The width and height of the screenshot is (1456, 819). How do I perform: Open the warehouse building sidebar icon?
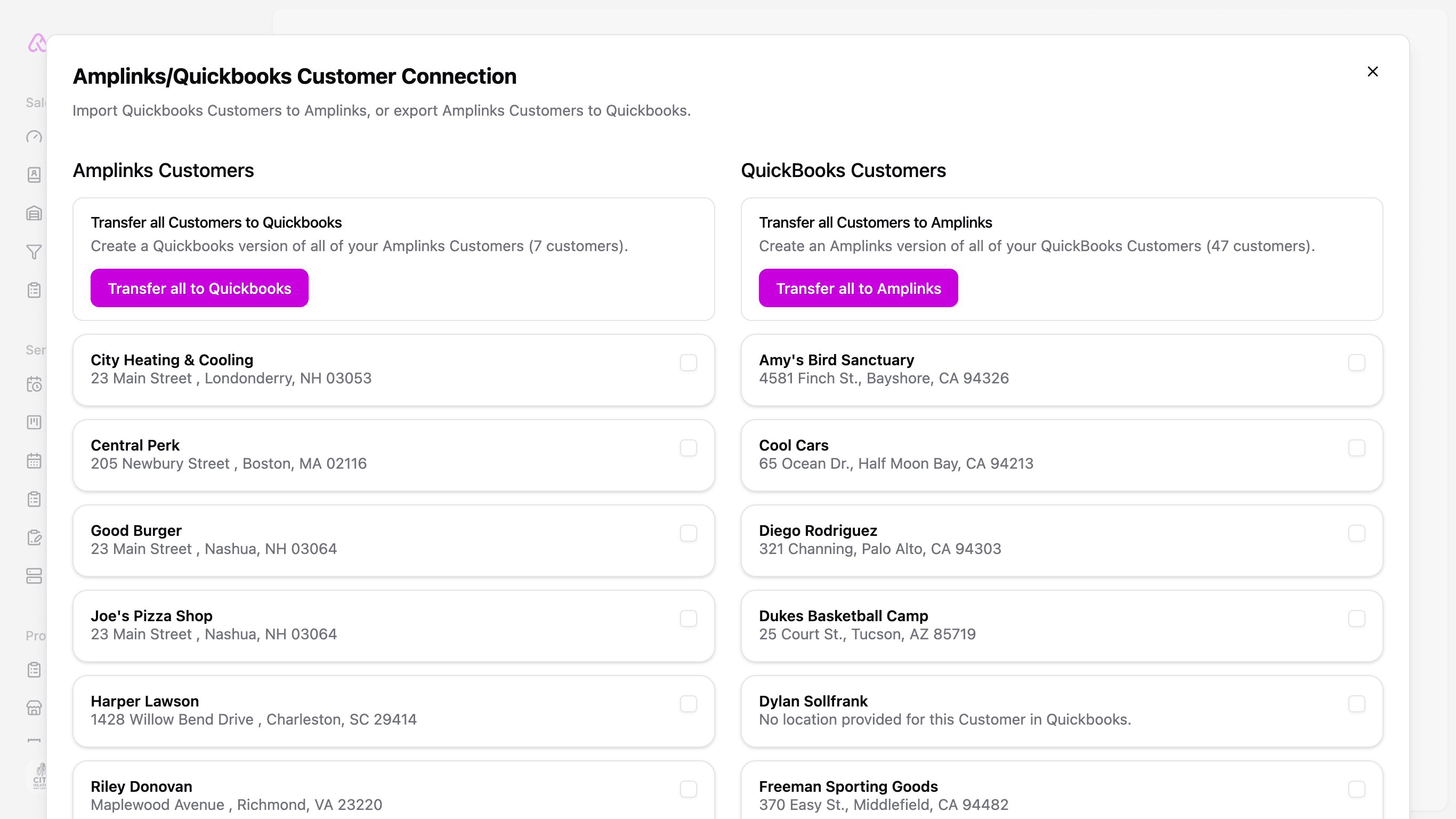point(34,213)
